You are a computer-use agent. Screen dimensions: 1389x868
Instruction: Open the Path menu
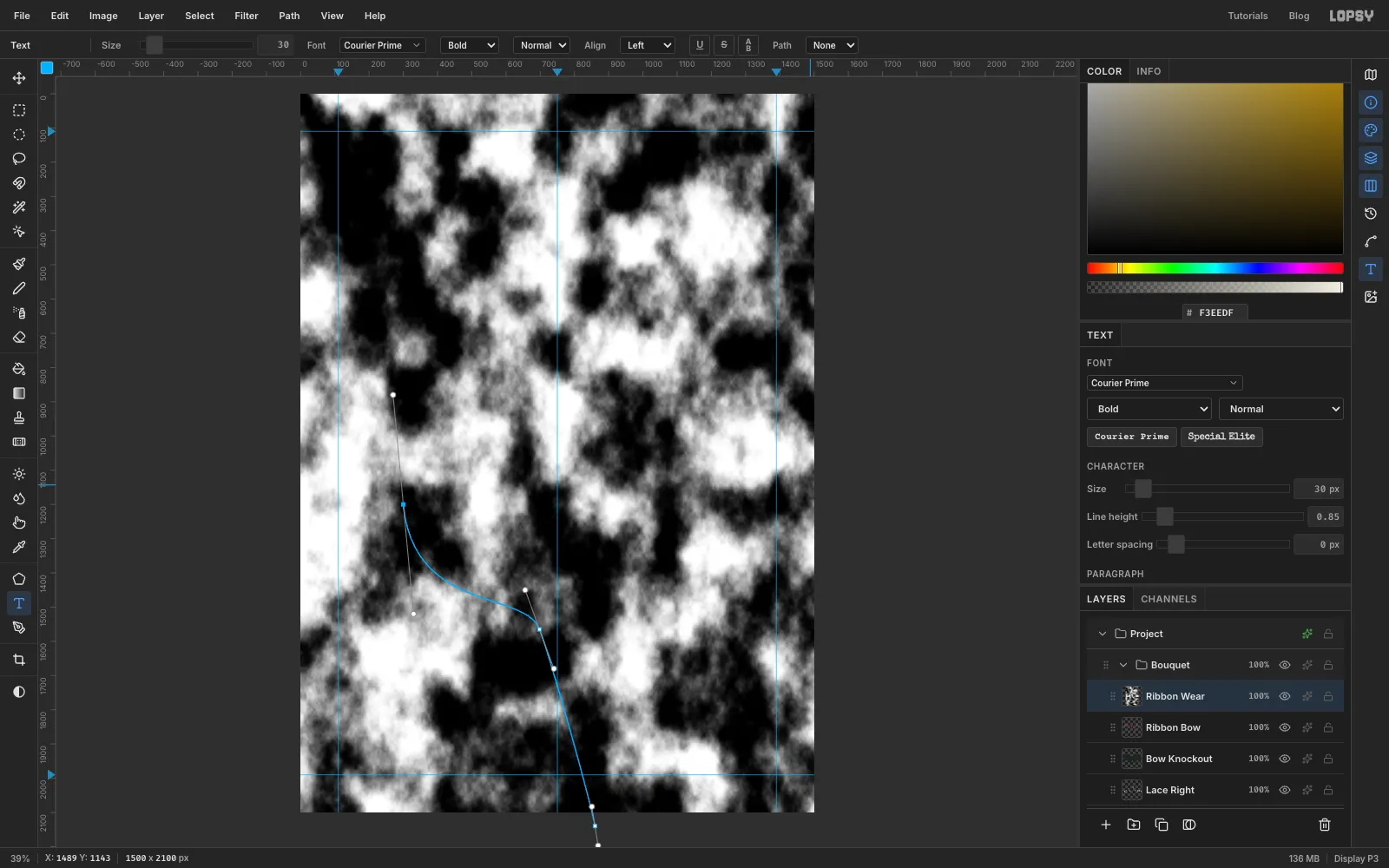[x=289, y=16]
